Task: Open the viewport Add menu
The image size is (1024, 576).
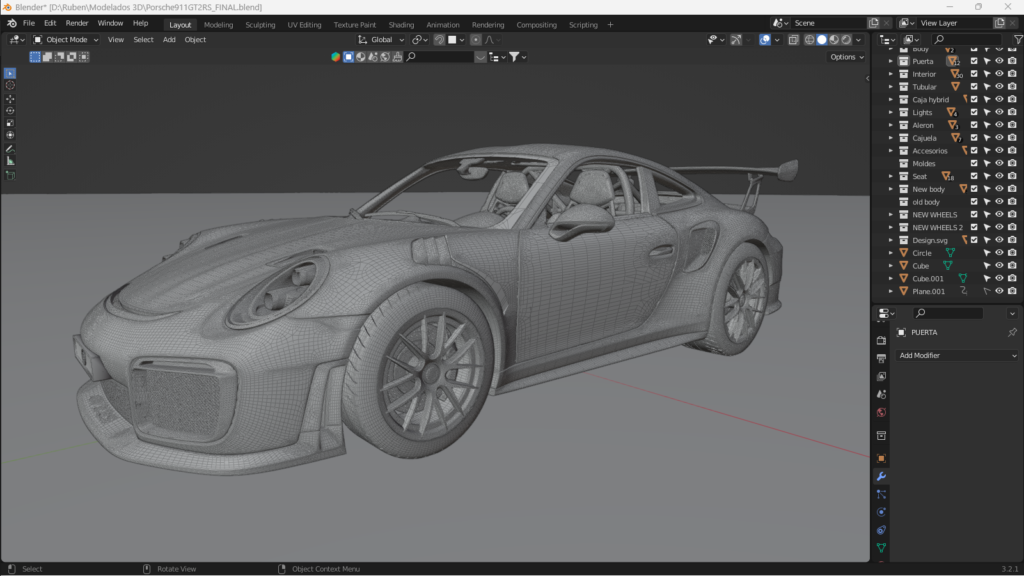Action: 169,40
